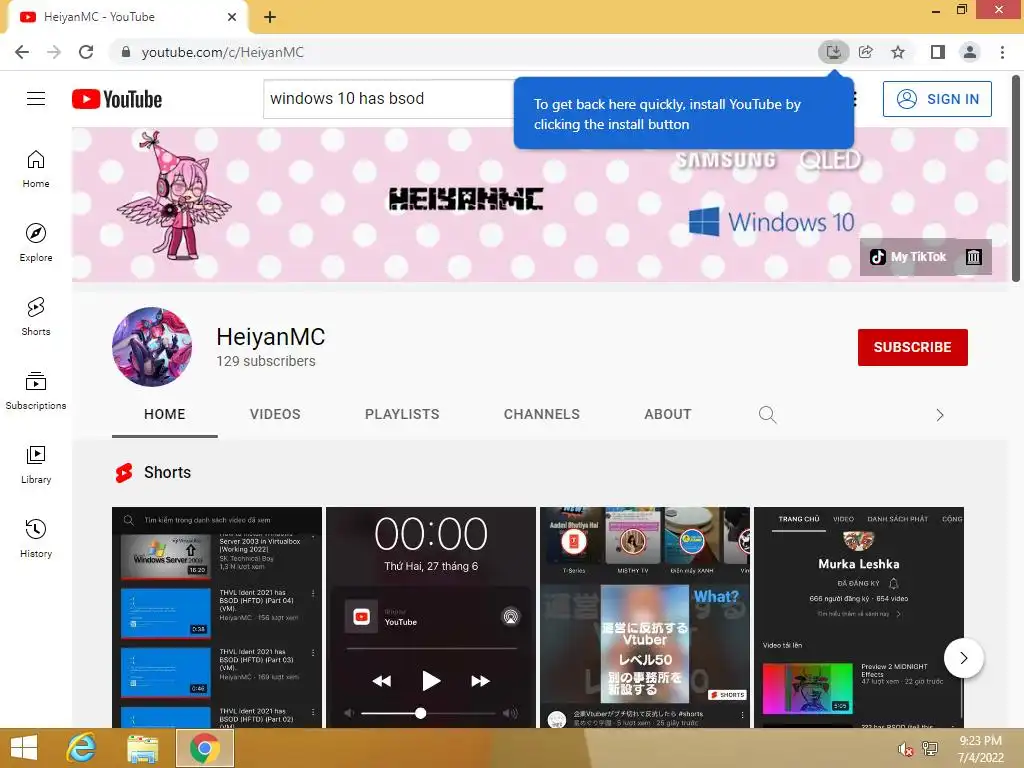Image resolution: width=1024 pixels, height=768 pixels.
Task: Open the YouTube hamburger guide menu
Action: (36, 99)
